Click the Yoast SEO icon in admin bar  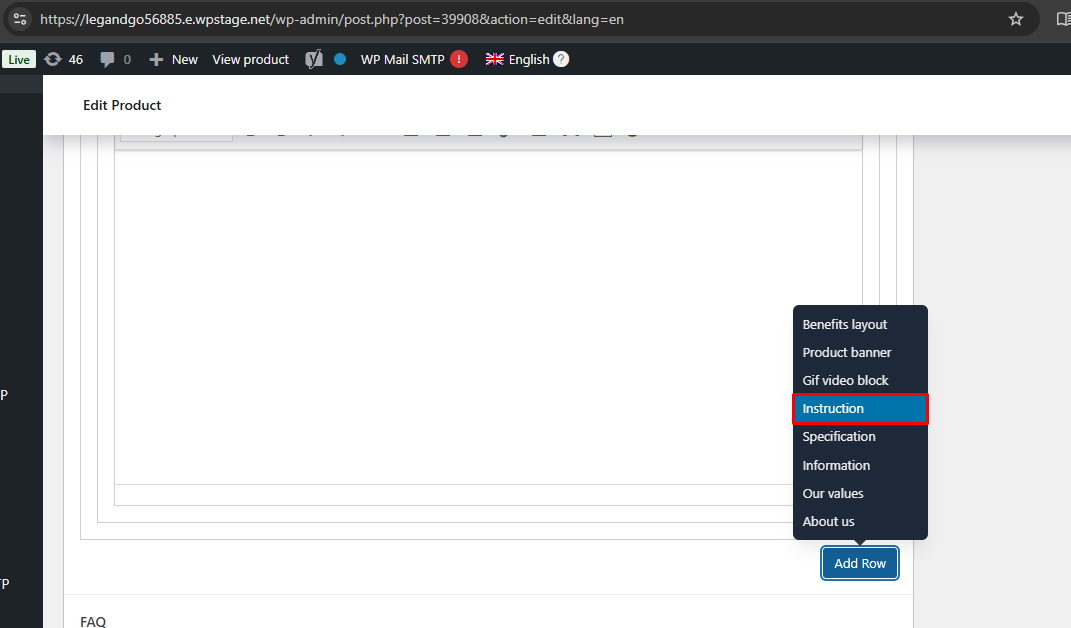coord(314,59)
